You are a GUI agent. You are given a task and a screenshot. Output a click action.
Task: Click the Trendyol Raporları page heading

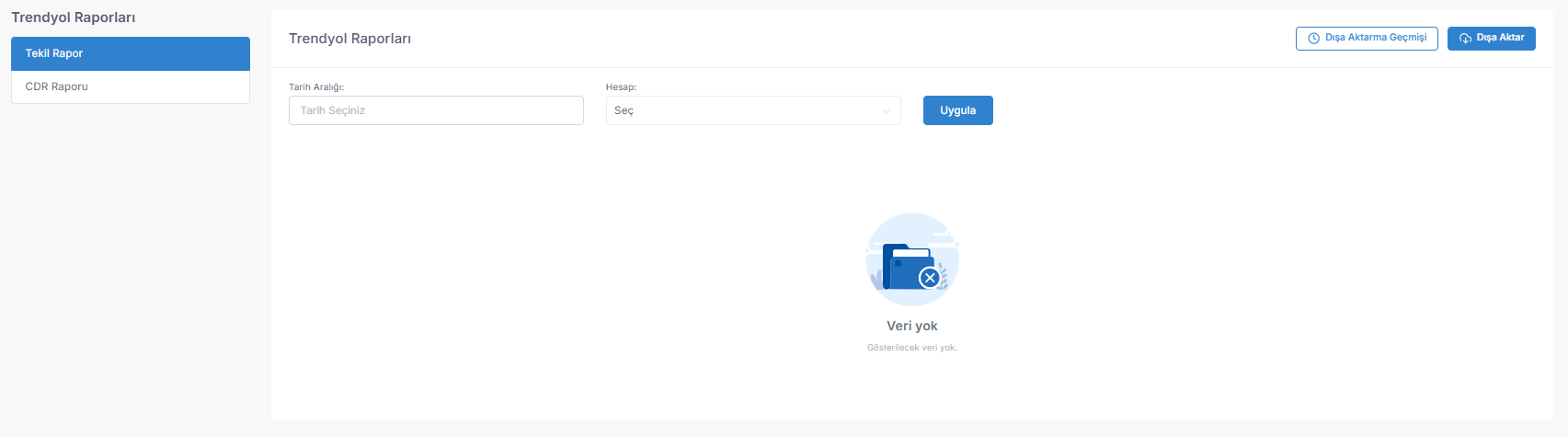(349, 39)
